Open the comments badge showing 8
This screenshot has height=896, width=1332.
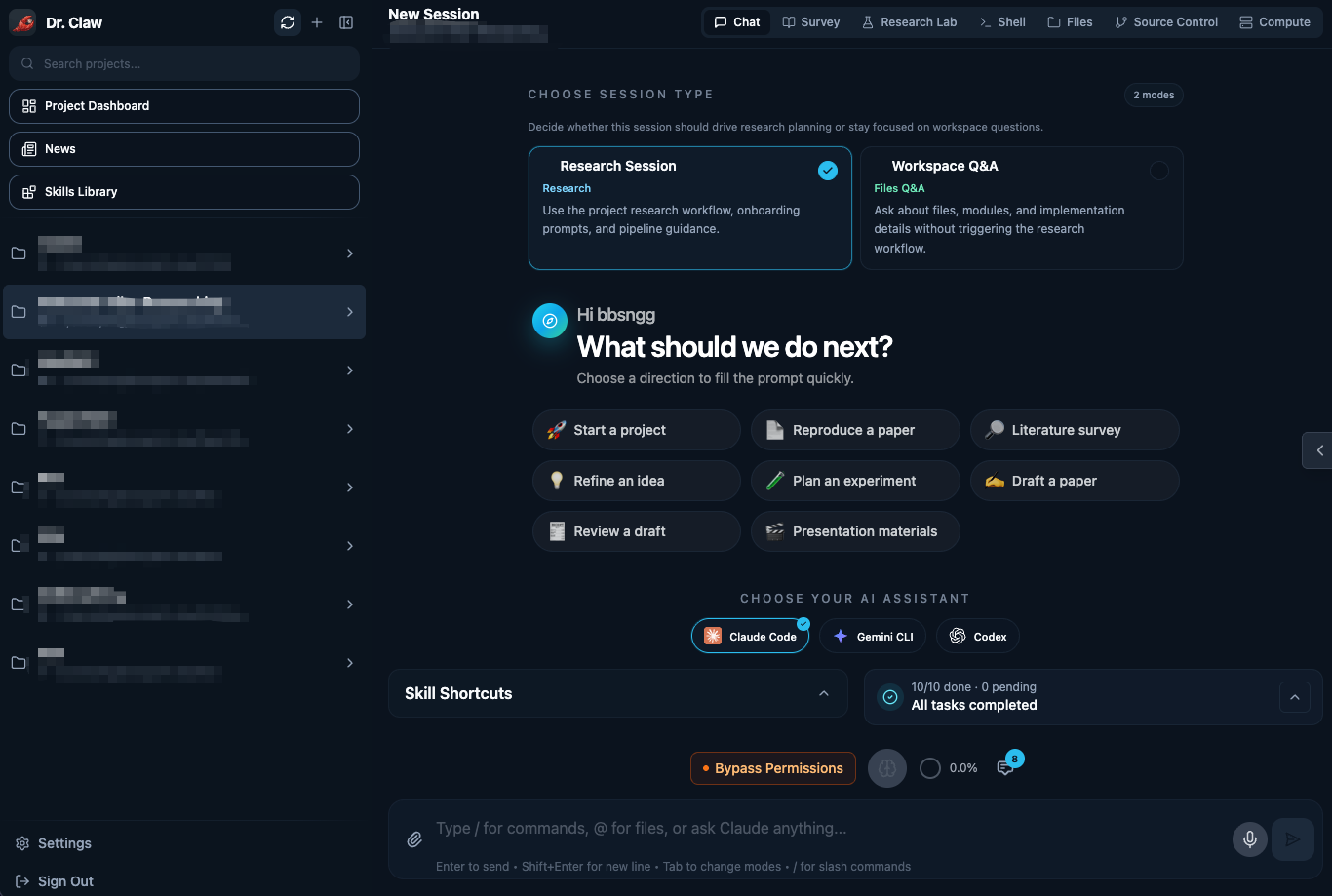pos(1005,767)
